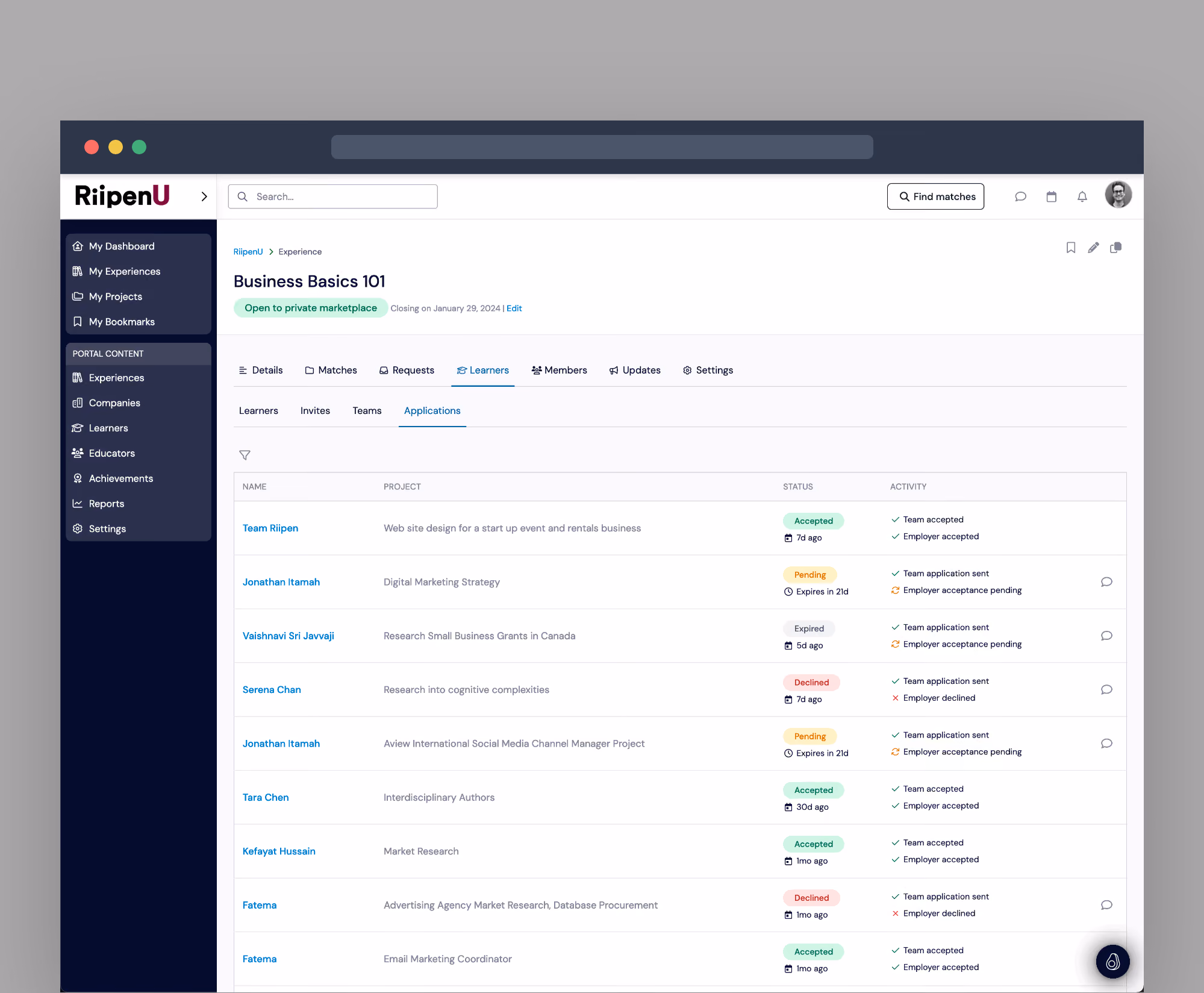
Task: Switch to the Requests tab
Action: coord(407,370)
